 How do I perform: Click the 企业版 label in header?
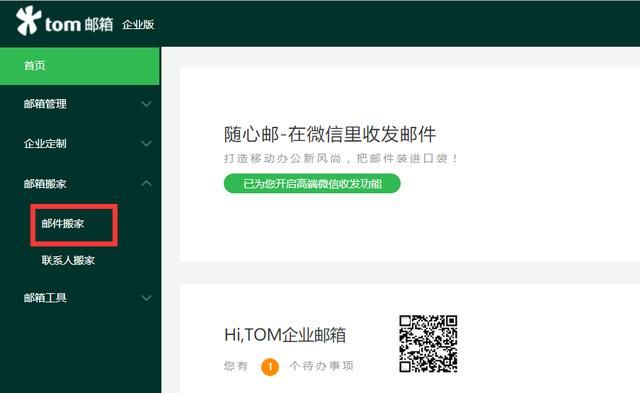[x=138, y=25]
